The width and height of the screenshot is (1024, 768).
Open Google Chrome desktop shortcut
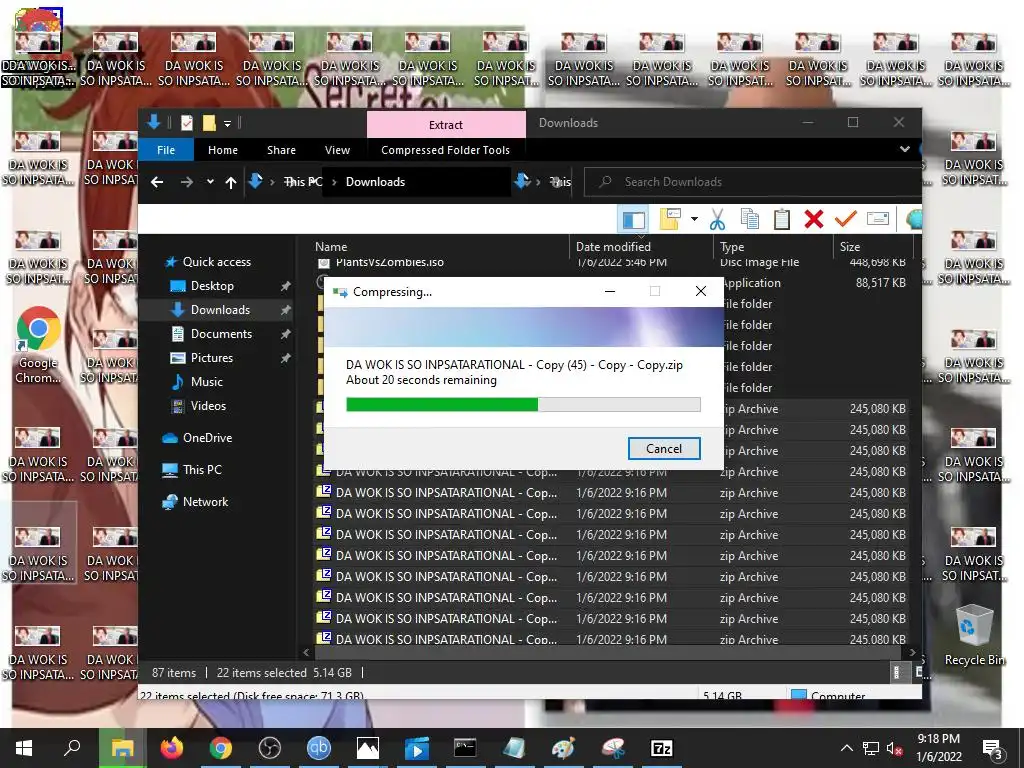pyautogui.click(x=38, y=345)
